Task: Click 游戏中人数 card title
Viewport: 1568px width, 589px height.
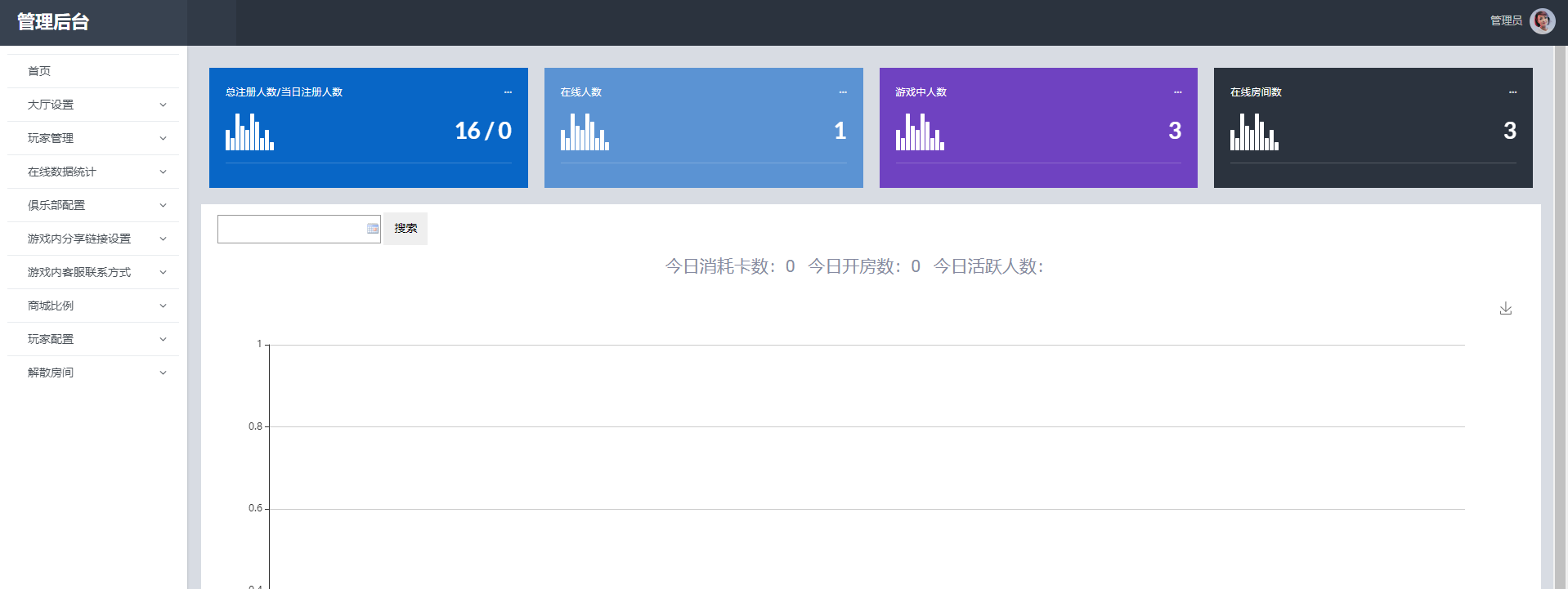Action: pyautogui.click(x=921, y=92)
